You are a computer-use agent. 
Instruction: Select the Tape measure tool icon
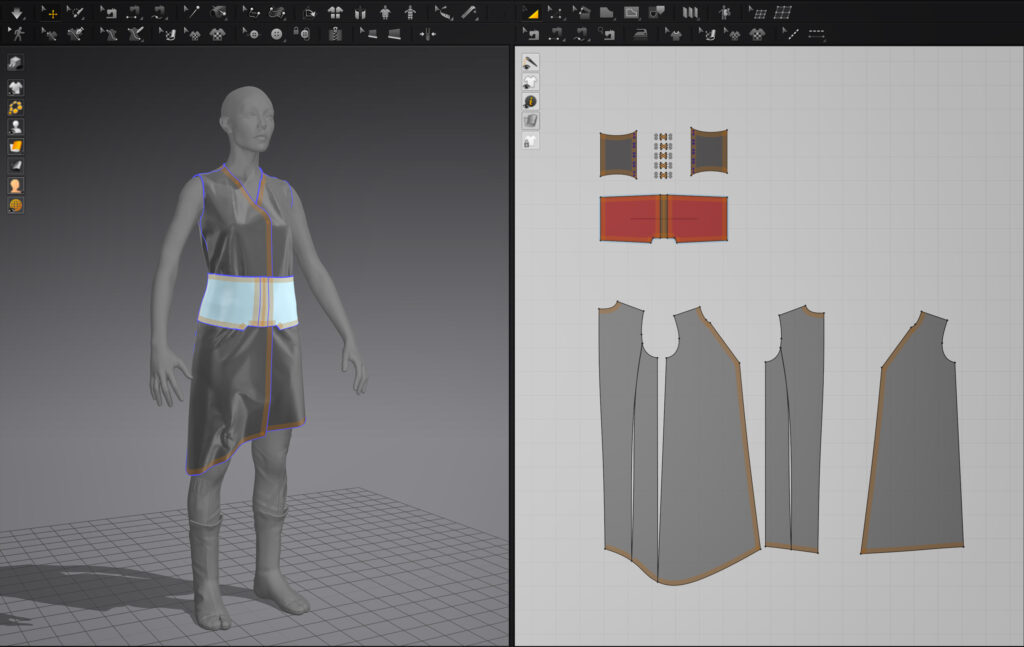coord(469,13)
